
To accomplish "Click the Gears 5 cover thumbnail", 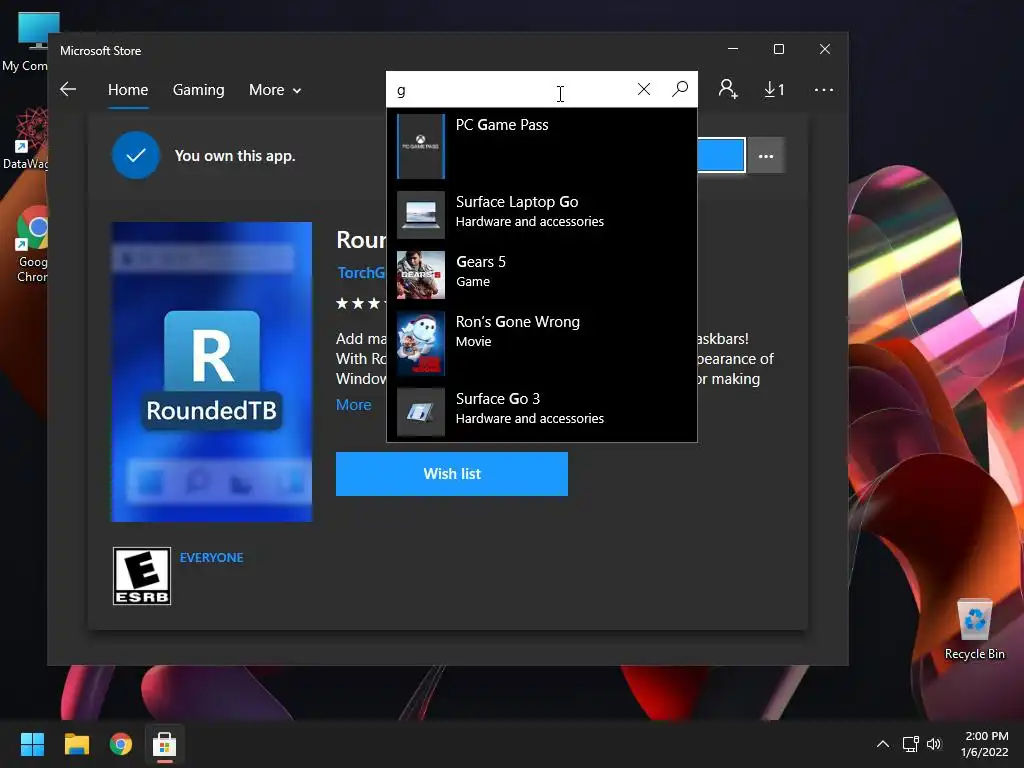I will (421, 275).
